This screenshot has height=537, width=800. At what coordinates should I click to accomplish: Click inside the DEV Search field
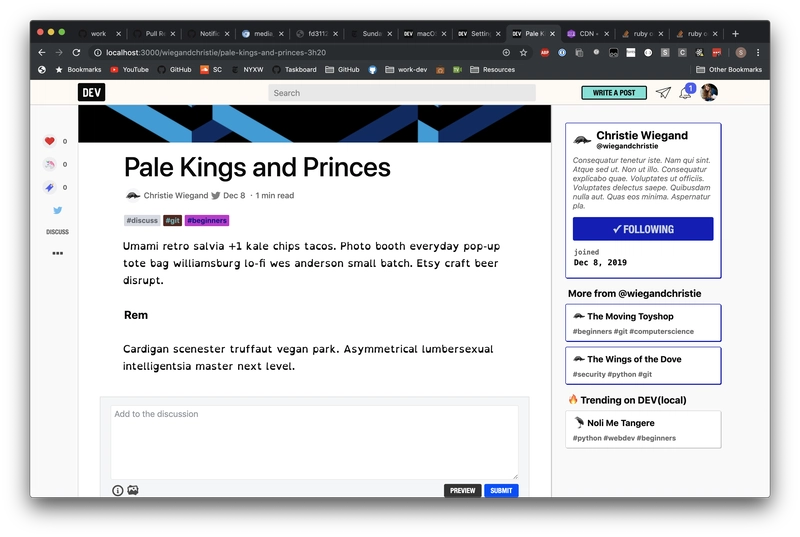(402, 93)
